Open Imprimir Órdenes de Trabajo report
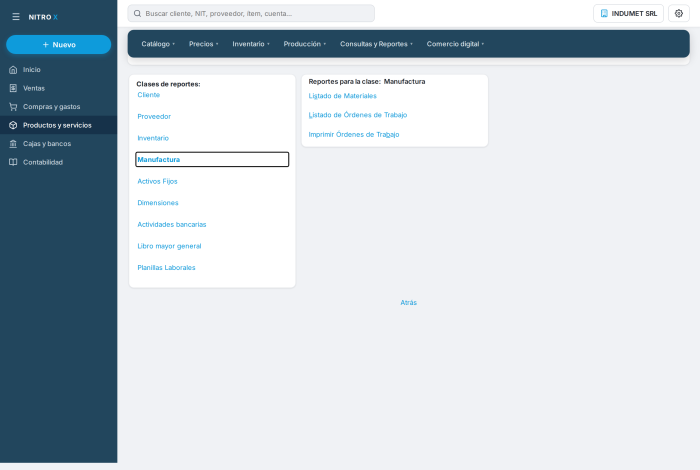This screenshot has height=470, width=700. tap(354, 134)
